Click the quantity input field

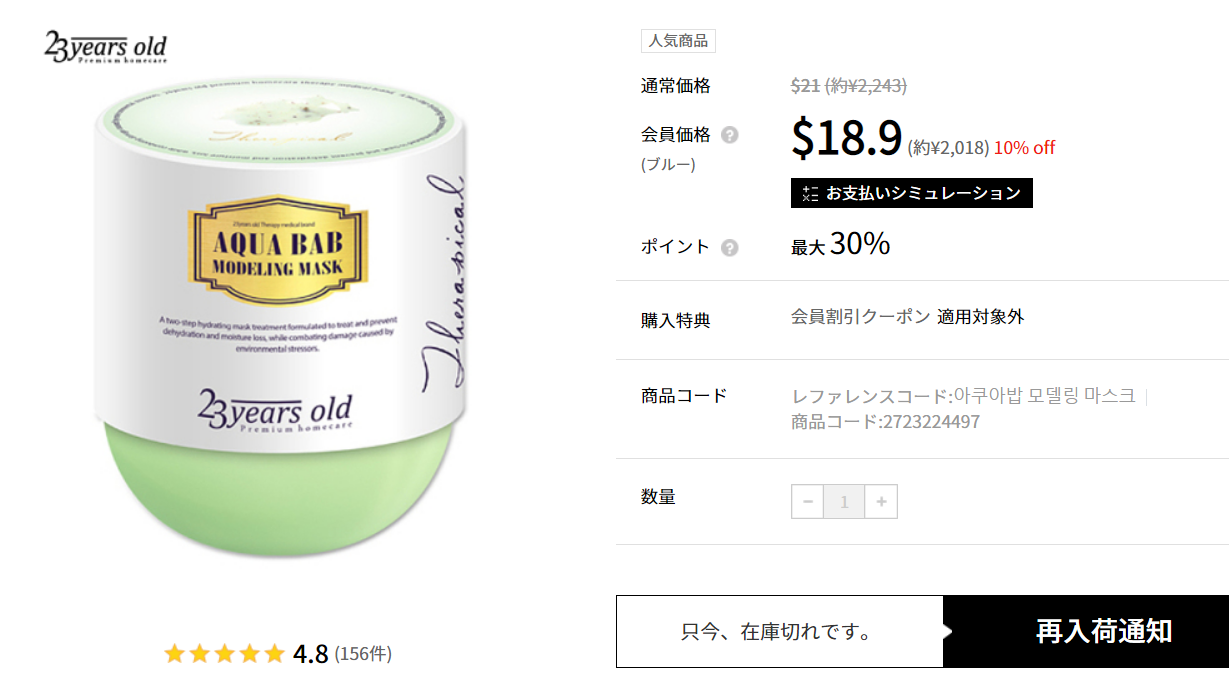coord(844,501)
